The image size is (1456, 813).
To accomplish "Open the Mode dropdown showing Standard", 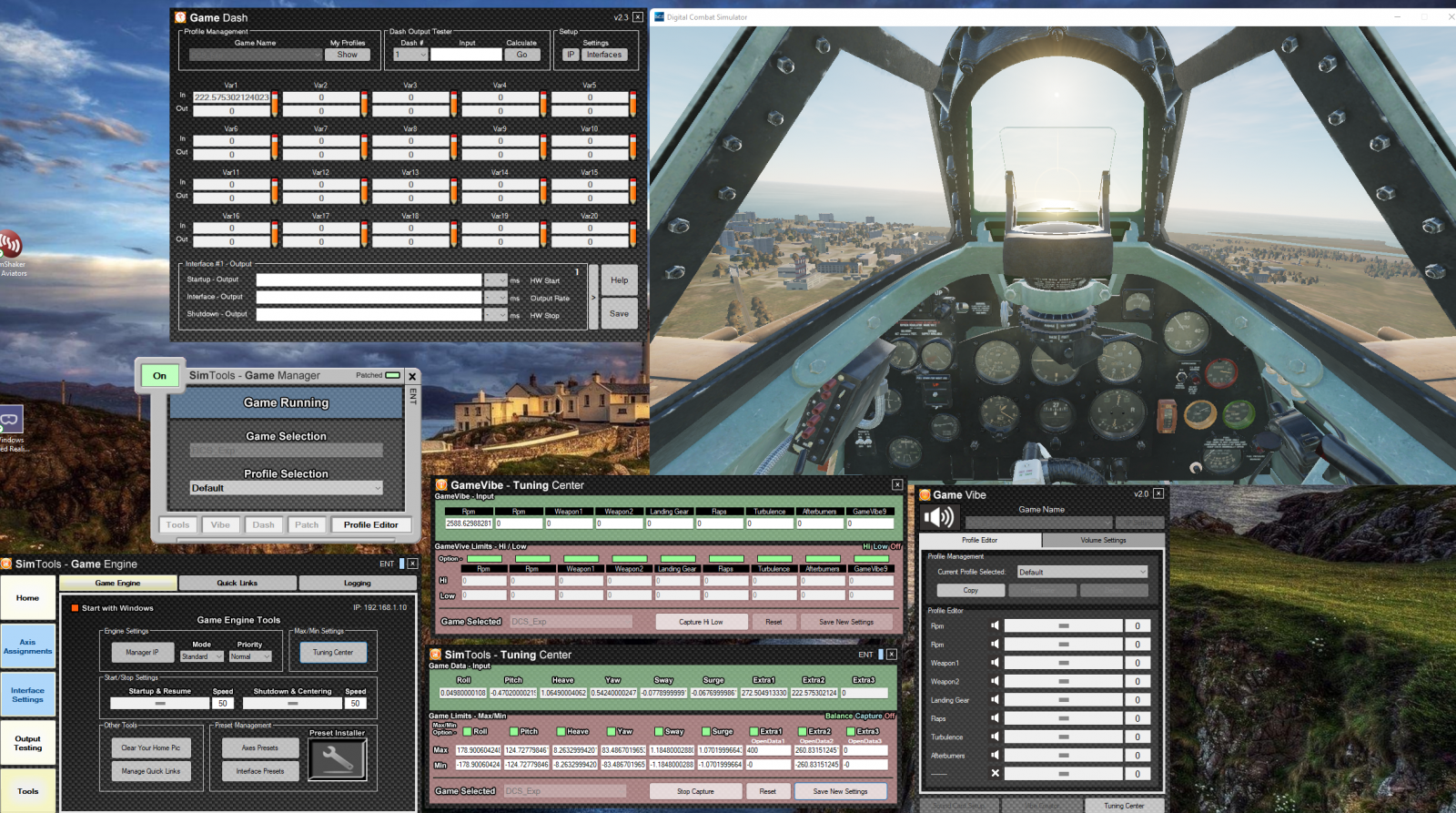I will coord(201,656).
